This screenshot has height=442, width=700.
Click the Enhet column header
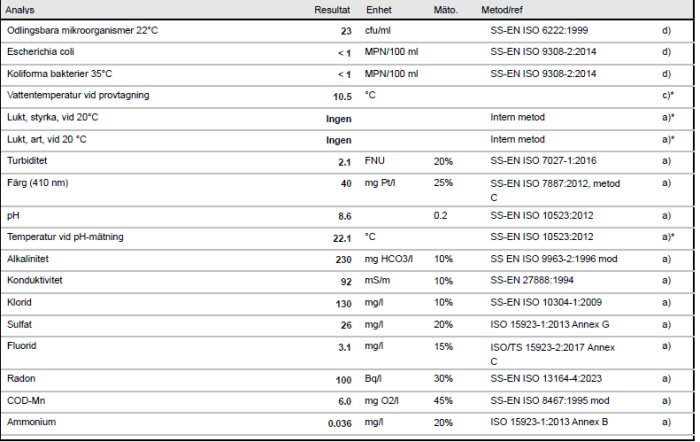(x=378, y=10)
